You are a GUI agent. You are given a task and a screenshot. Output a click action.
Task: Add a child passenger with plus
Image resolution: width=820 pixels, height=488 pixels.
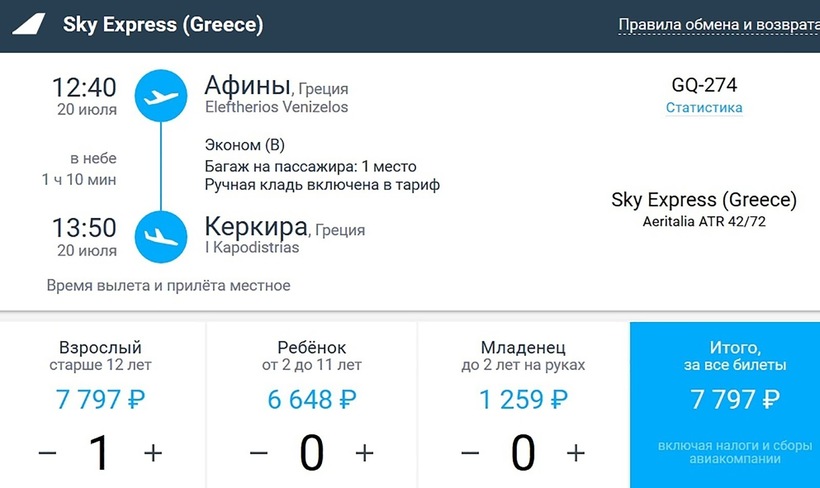(364, 453)
